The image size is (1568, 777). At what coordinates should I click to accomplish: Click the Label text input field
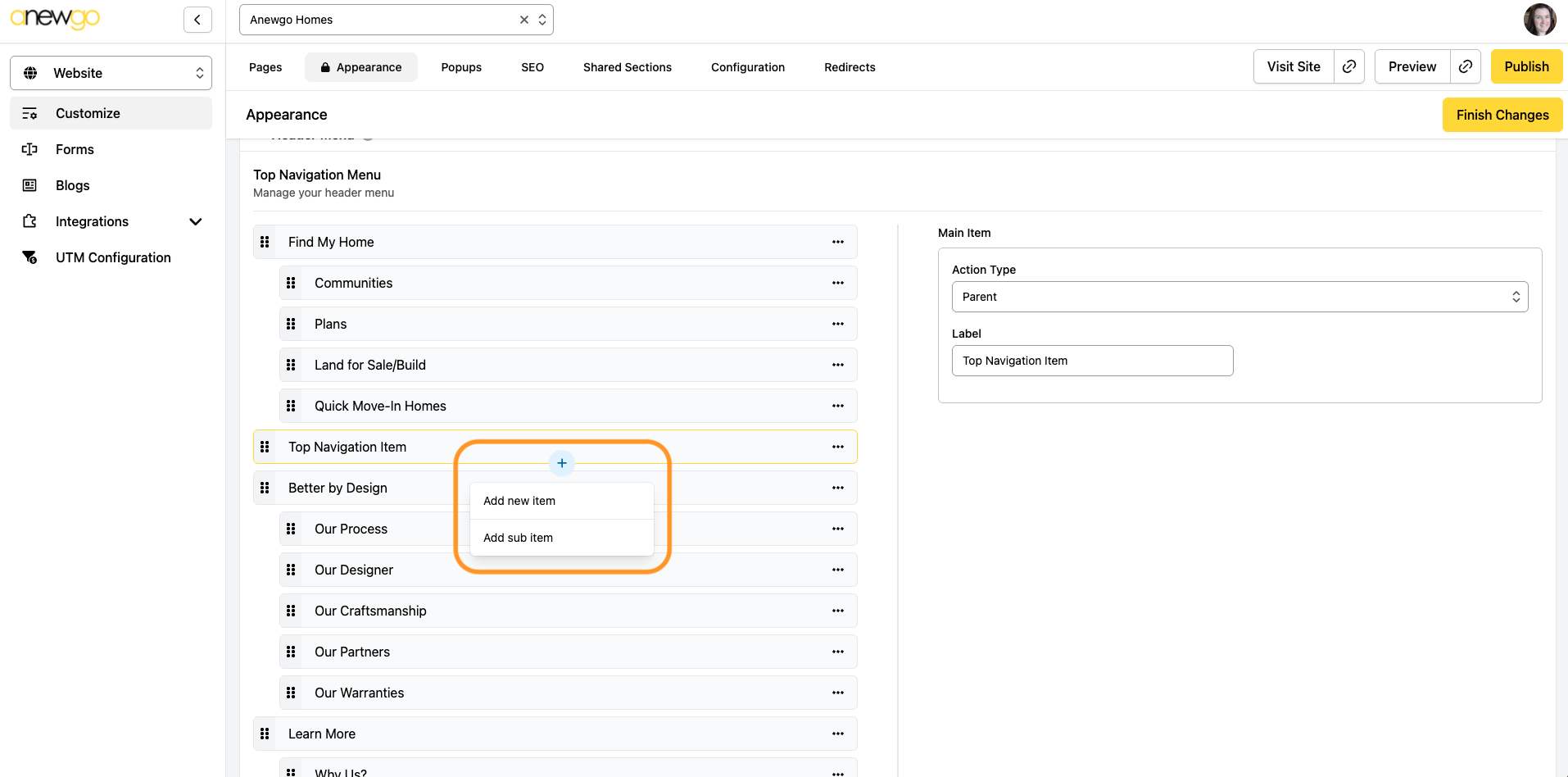(x=1091, y=361)
